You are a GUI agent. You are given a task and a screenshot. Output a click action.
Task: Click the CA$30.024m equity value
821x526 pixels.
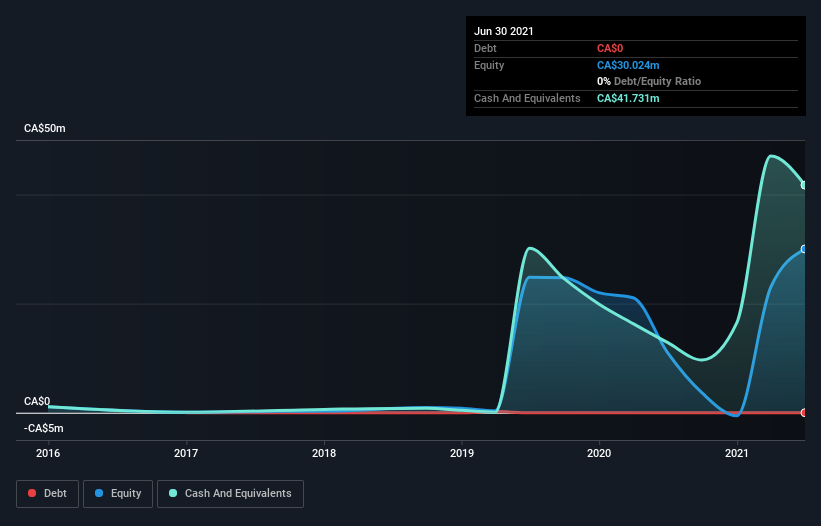click(x=628, y=65)
